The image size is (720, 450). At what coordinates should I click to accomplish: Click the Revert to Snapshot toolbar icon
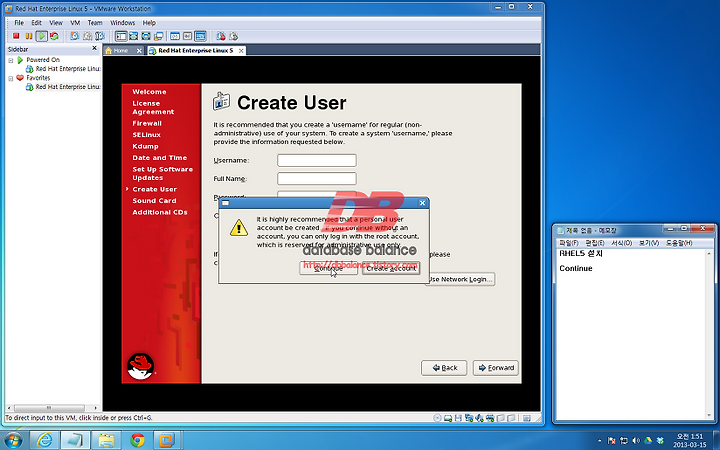coord(87,36)
